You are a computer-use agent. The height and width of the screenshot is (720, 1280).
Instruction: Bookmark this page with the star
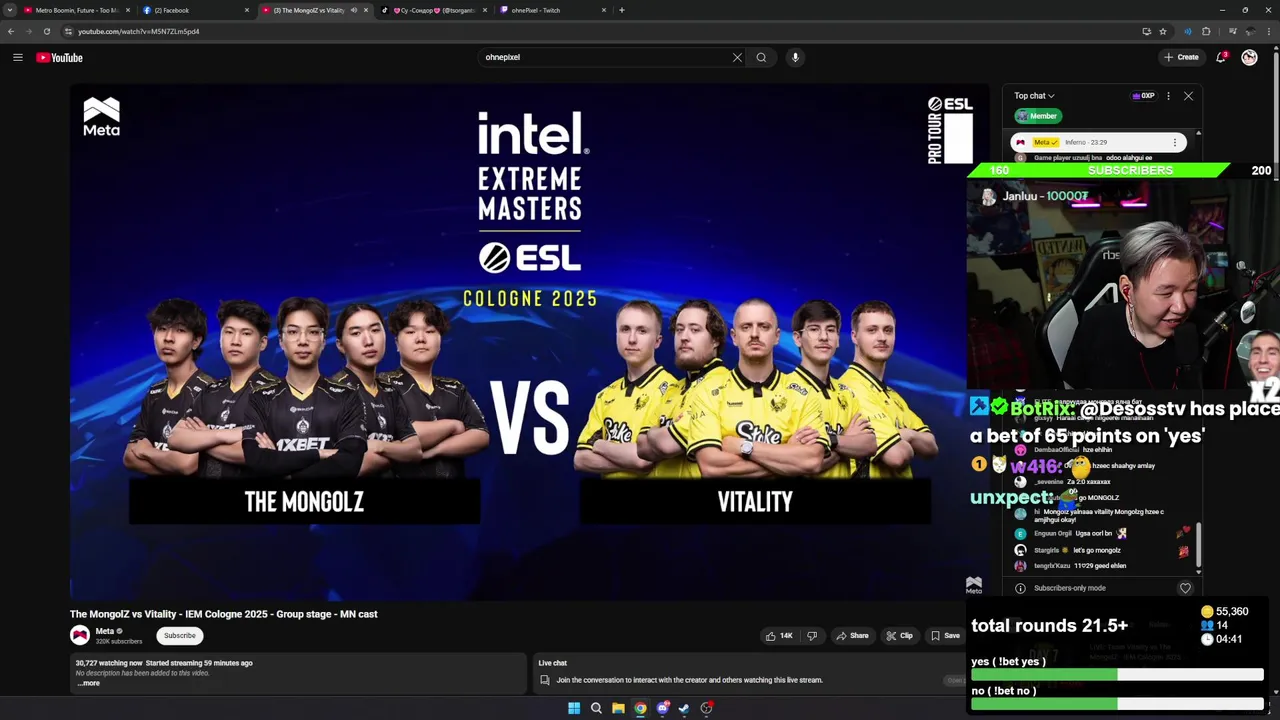tap(1163, 31)
